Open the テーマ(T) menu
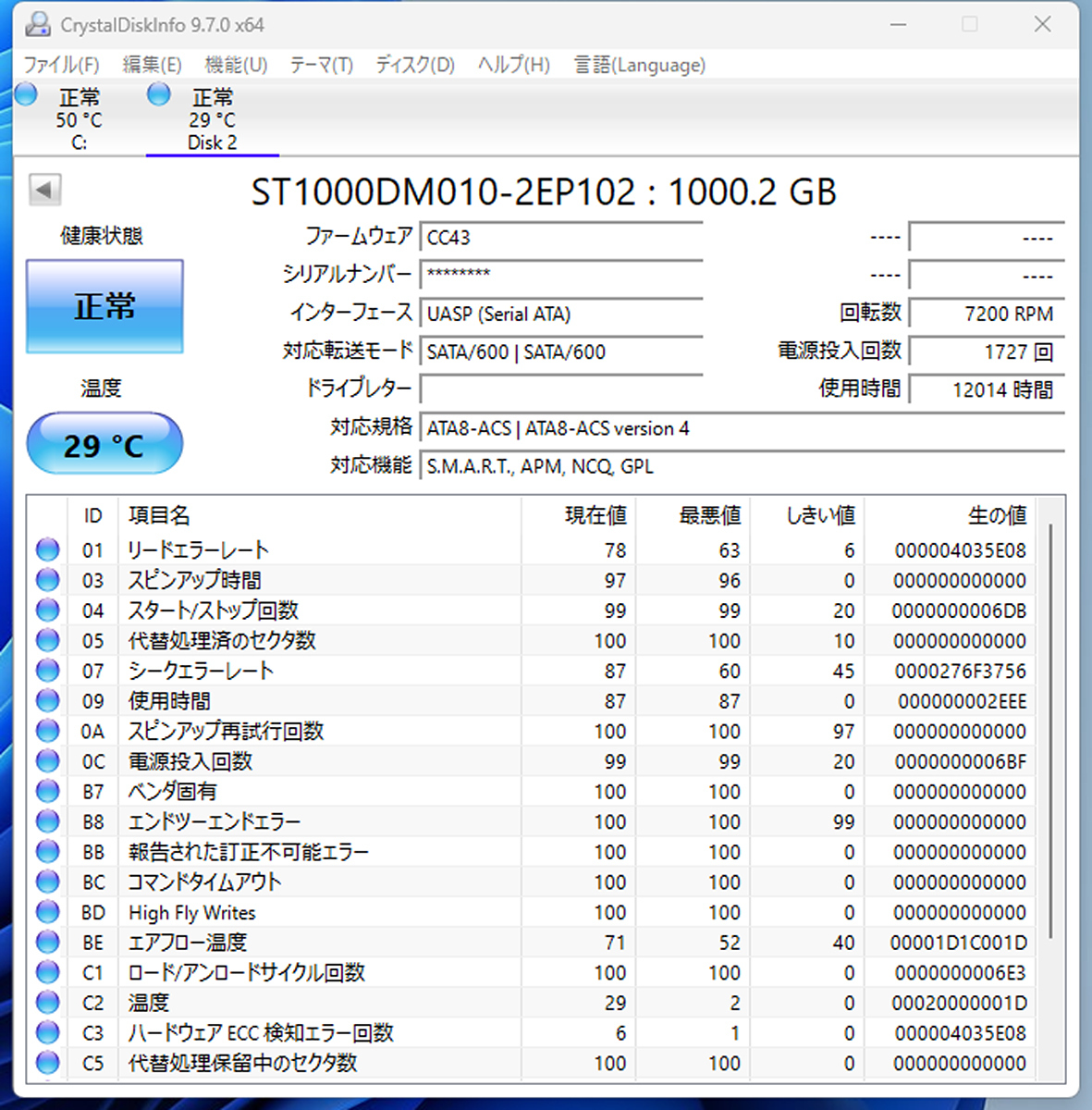The image size is (1092, 1110). tap(321, 65)
